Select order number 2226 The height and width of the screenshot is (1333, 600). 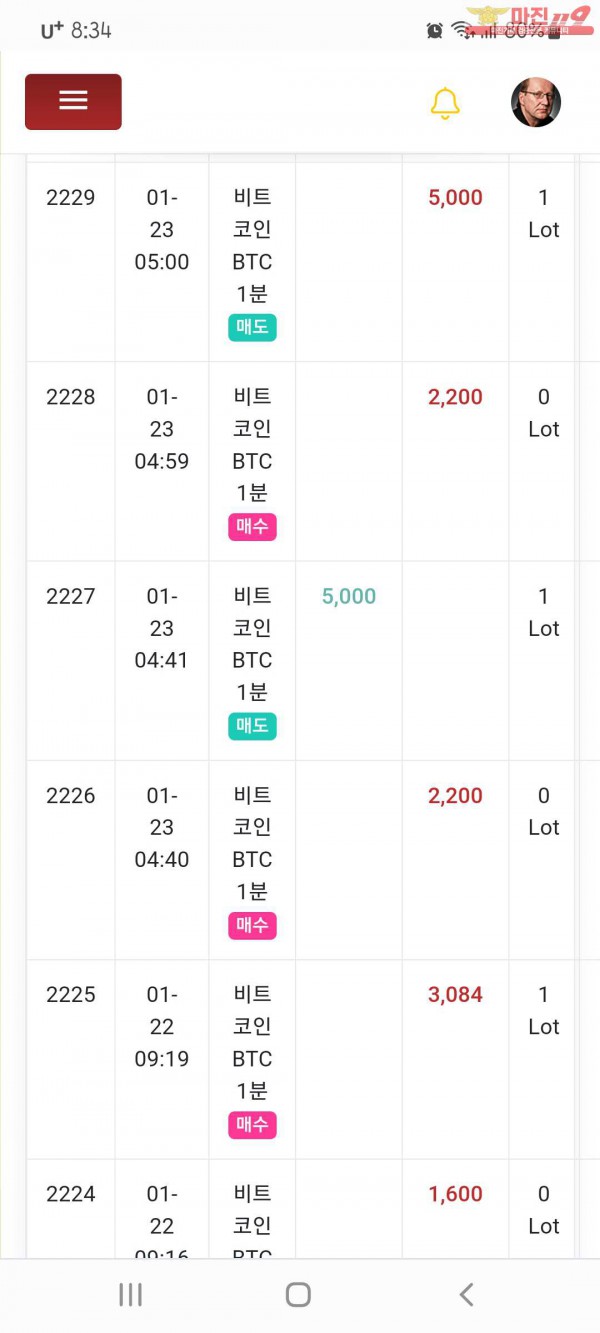pos(71,796)
